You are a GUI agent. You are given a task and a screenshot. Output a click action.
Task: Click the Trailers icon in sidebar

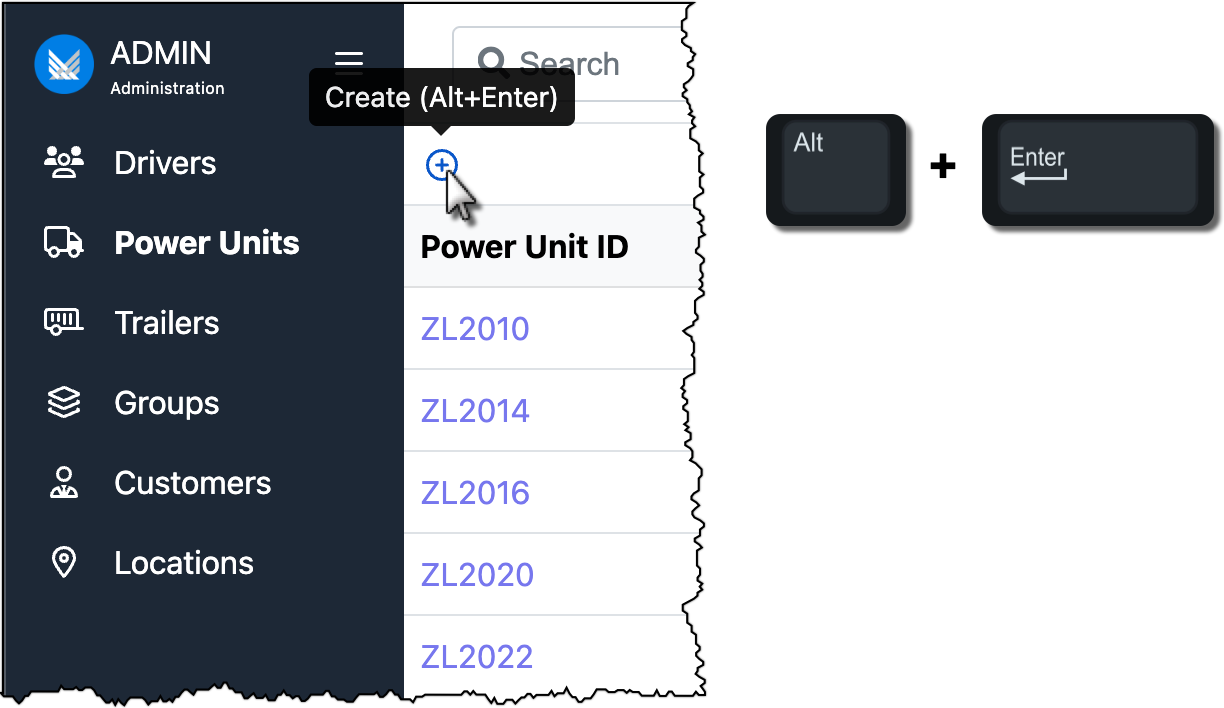click(64, 322)
